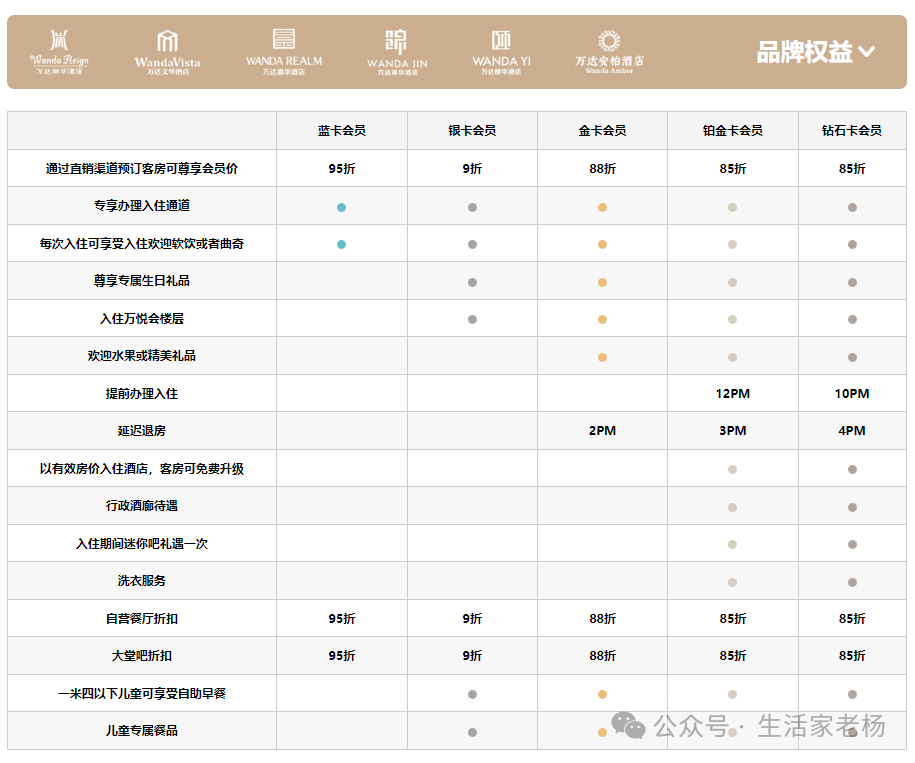
Task: Select the 金卡会员 column header
Action: [602, 130]
